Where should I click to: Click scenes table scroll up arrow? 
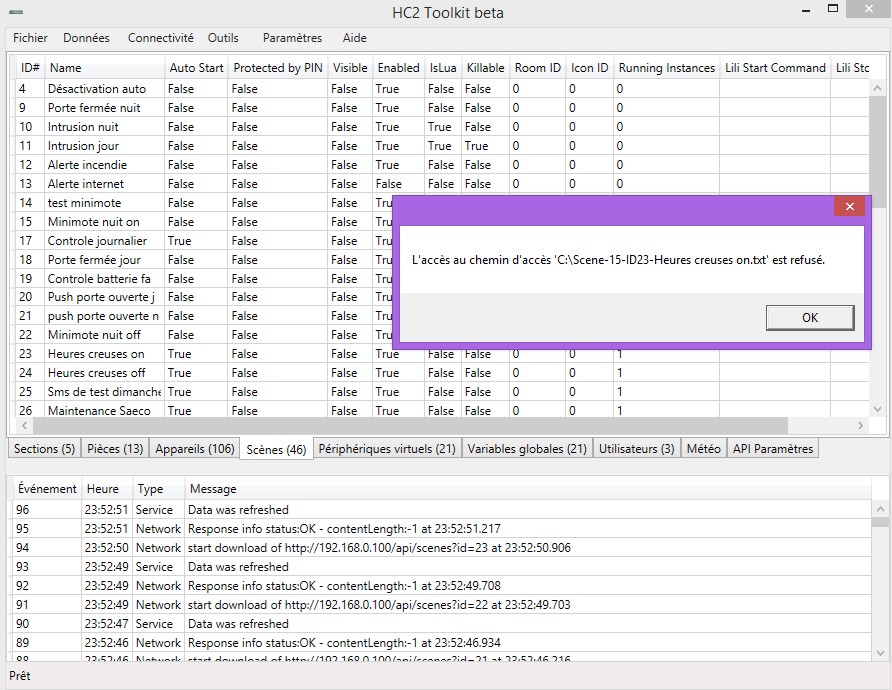[877, 88]
